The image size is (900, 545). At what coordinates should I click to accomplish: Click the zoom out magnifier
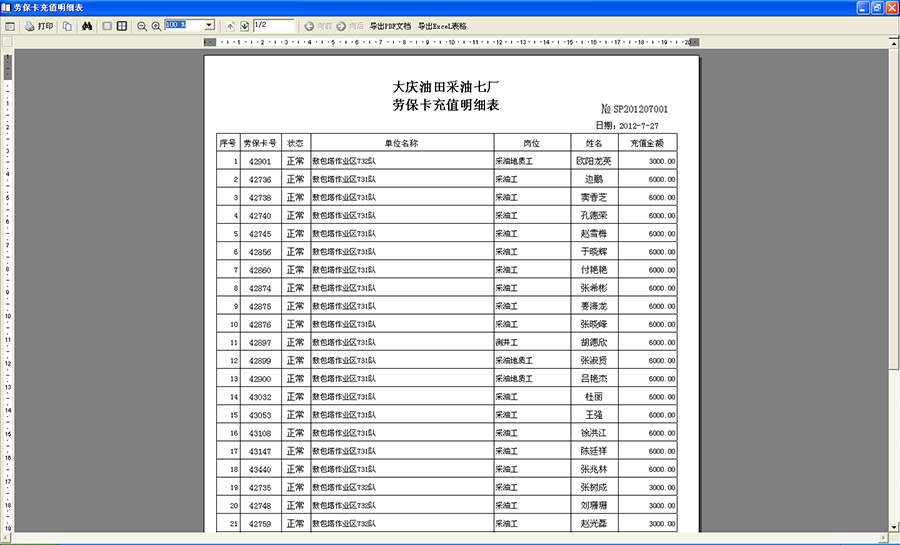pyautogui.click(x=141, y=26)
